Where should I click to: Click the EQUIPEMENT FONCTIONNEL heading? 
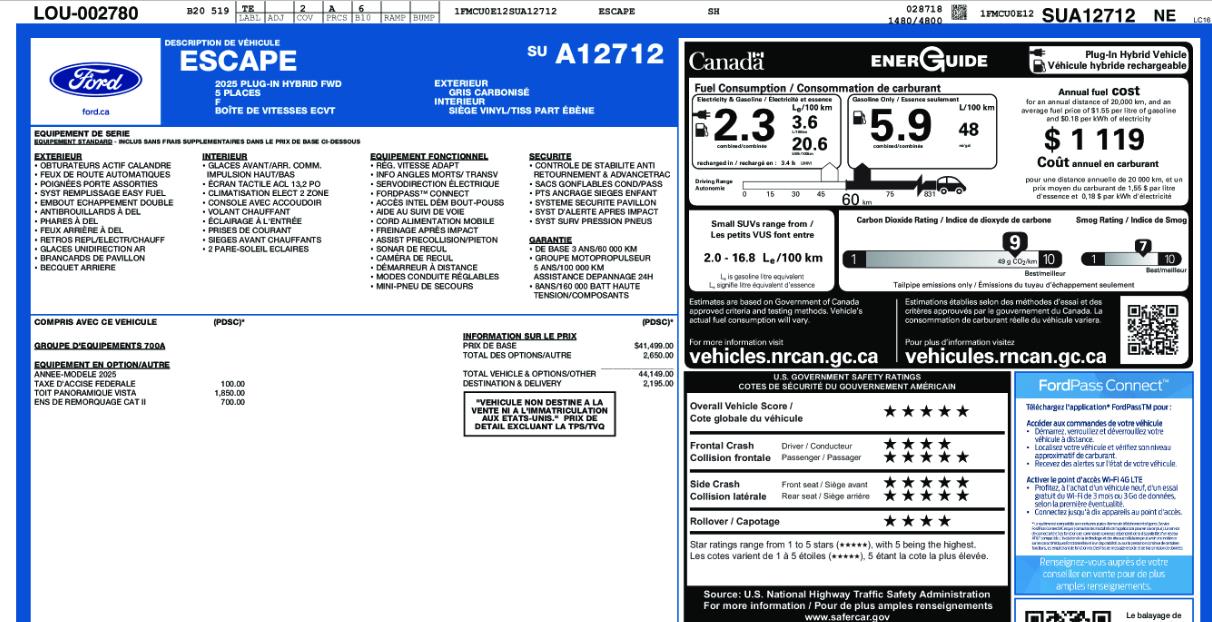point(429,156)
